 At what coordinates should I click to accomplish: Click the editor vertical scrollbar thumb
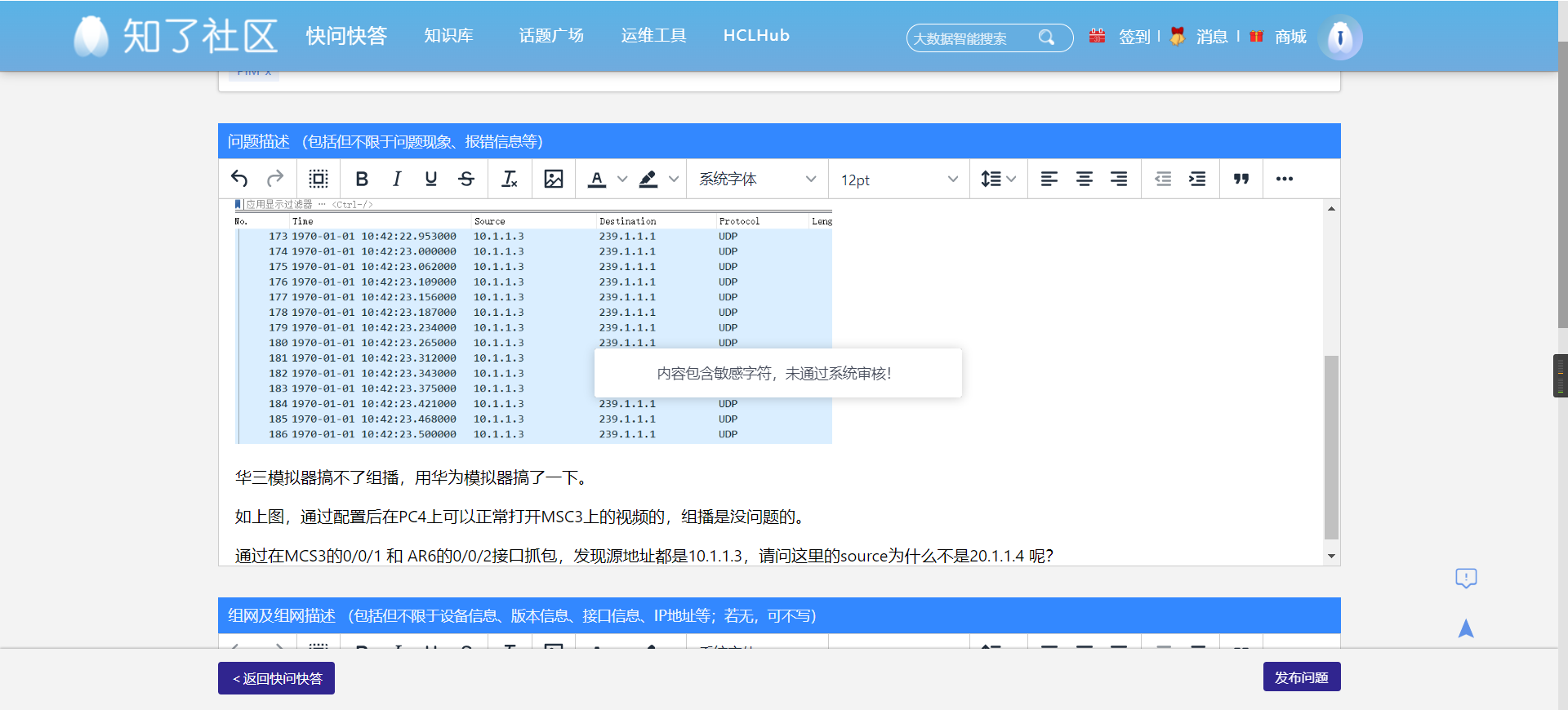point(1331,447)
